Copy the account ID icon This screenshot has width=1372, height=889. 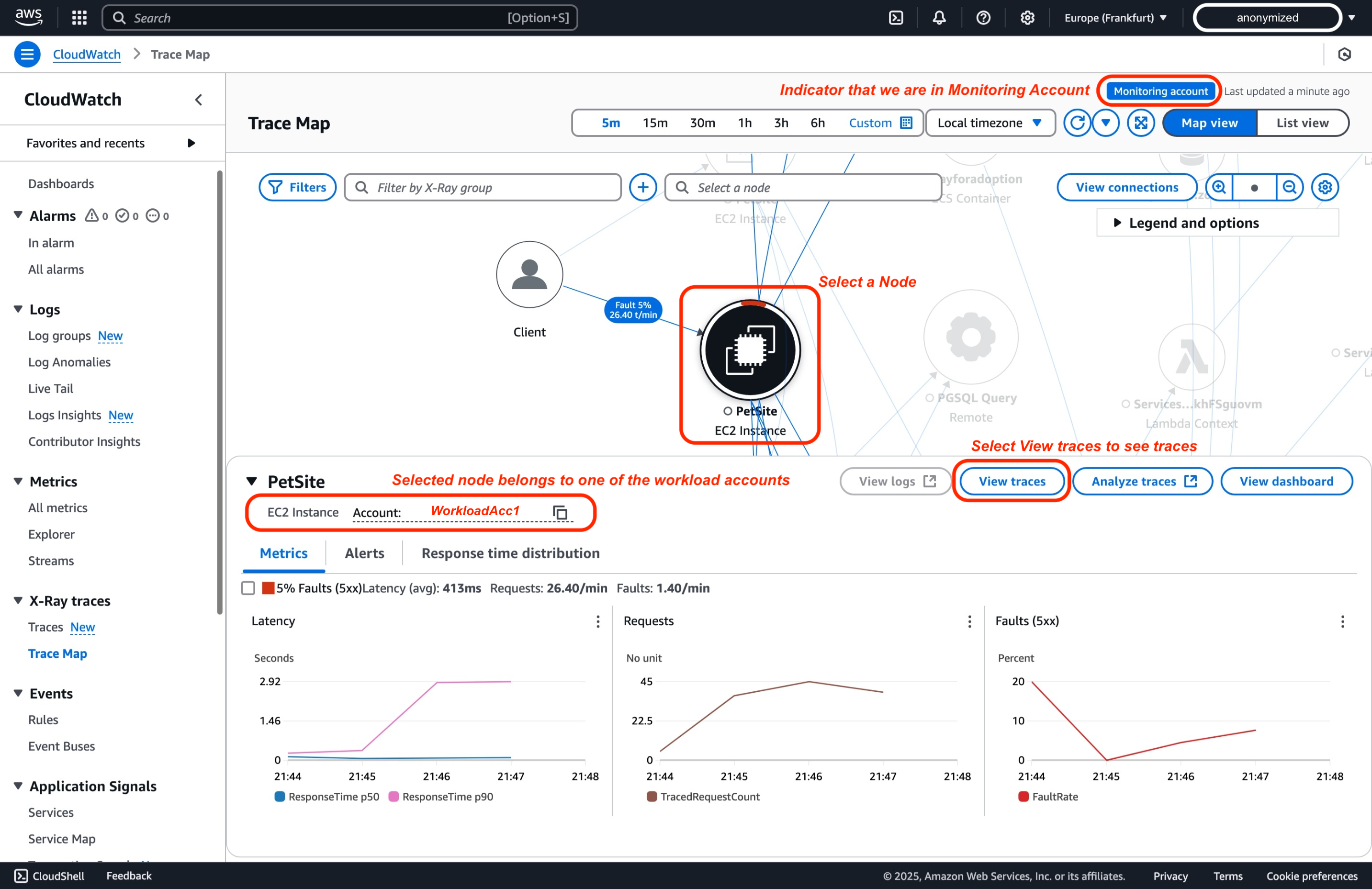pyautogui.click(x=560, y=512)
